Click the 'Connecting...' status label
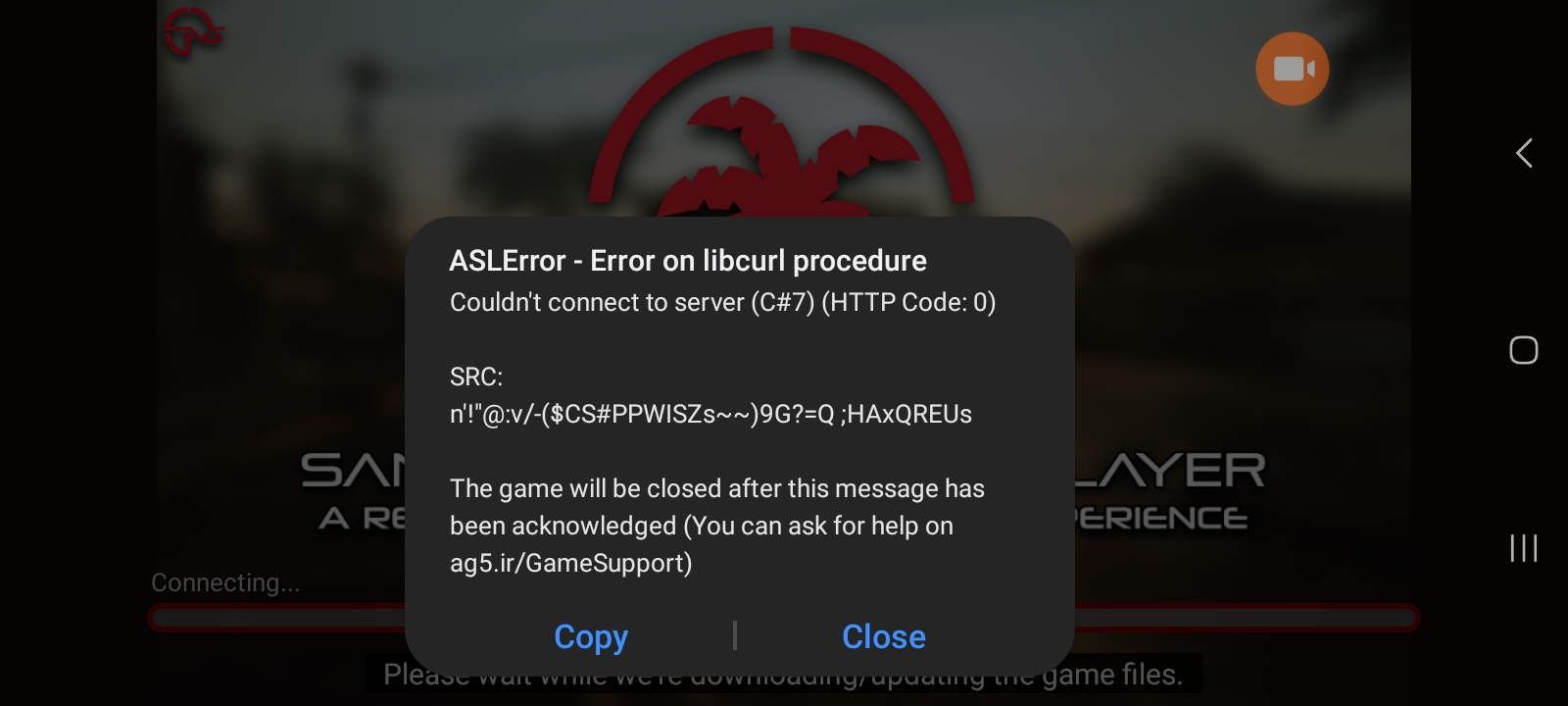 (225, 582)
